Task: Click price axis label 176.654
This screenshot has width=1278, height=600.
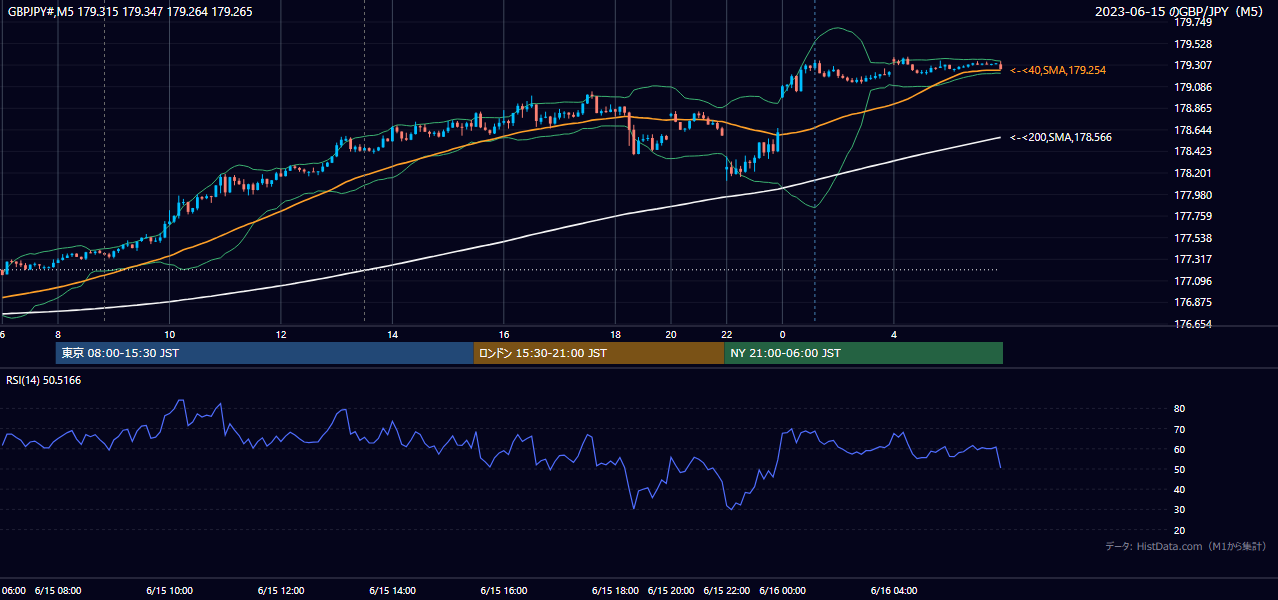Action: 1192,324
